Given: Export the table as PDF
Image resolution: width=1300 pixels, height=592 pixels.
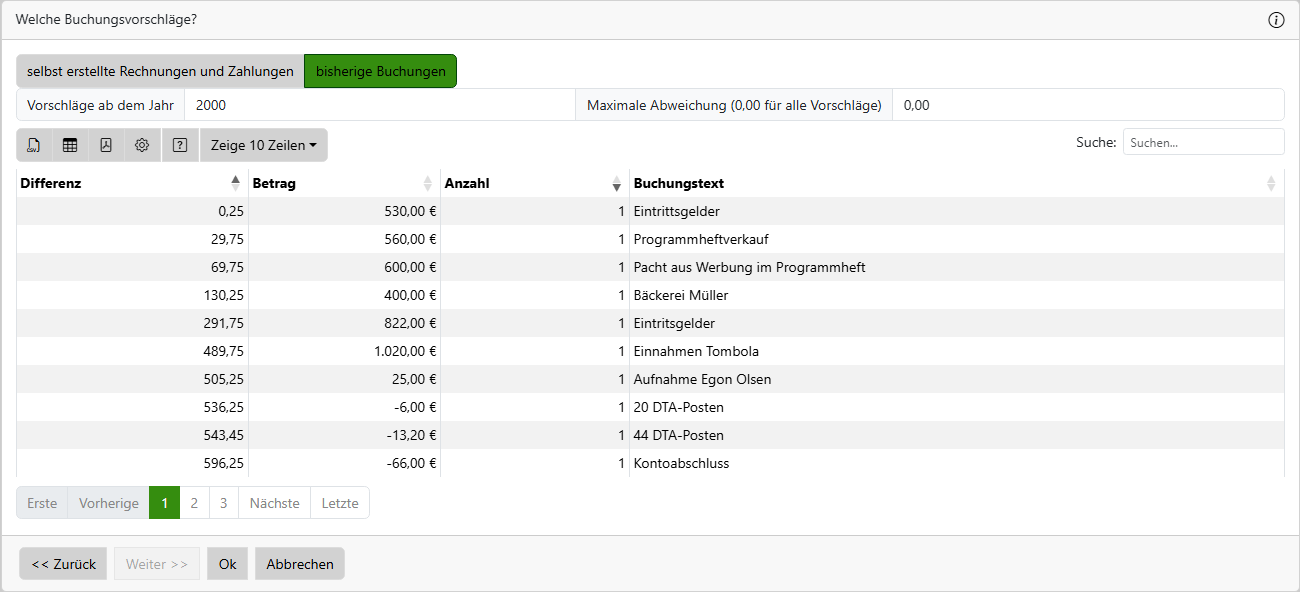Looking at the screenshot, I should click(106, 145).
